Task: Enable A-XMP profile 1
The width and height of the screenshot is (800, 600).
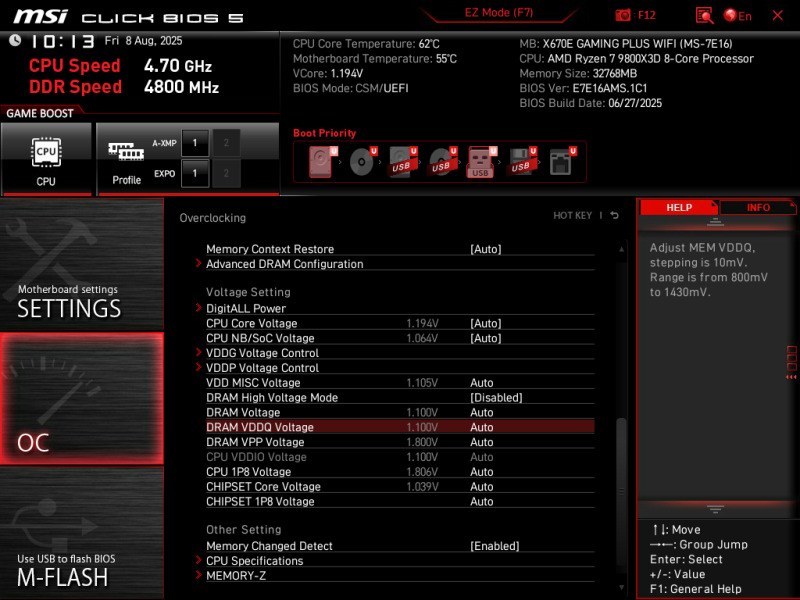Action: pyautogui.click(x=195, y=143)
